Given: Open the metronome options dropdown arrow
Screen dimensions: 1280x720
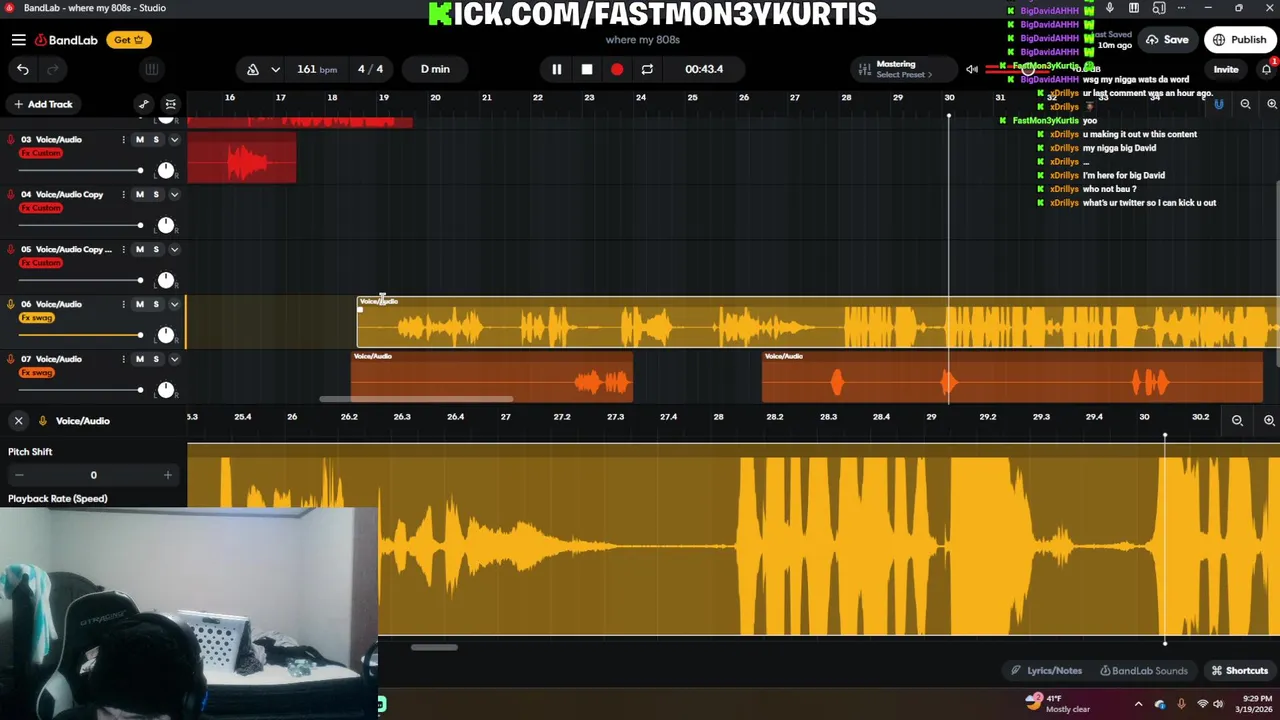Looking at the screenshot, I should (x=275, y=69).
